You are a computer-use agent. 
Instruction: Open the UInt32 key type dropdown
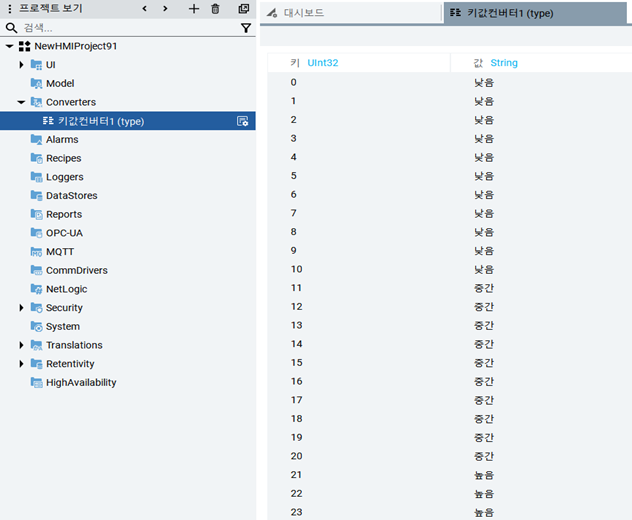point(323,63)
